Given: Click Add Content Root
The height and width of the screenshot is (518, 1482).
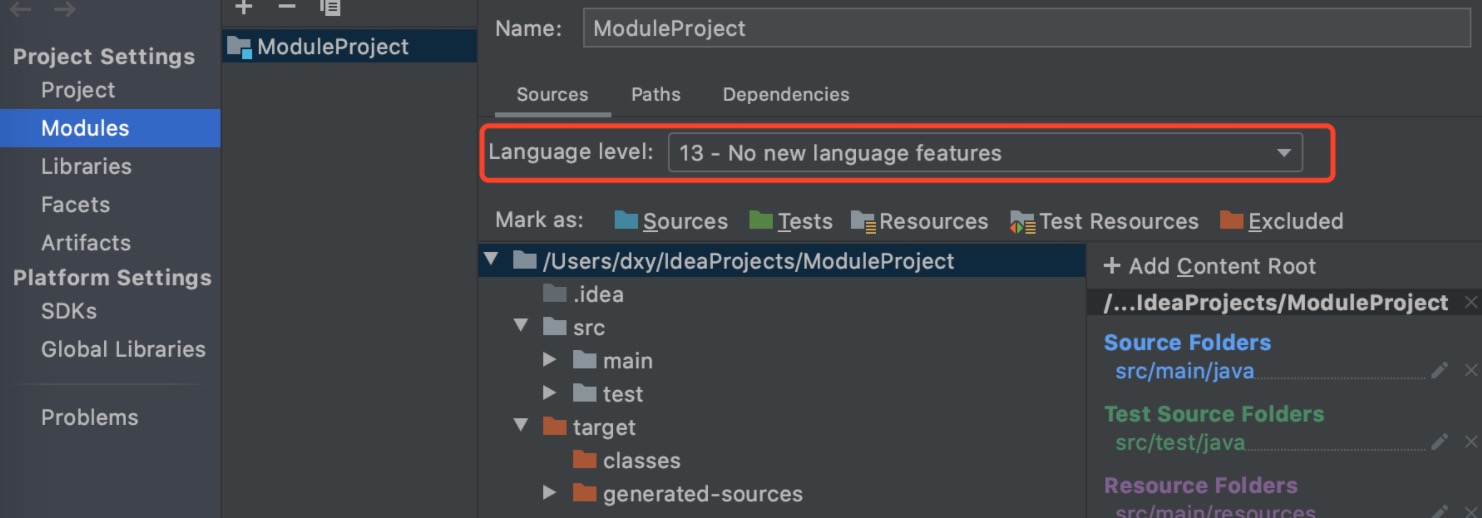Looking at the screenshot, I should click(1209, 266).
